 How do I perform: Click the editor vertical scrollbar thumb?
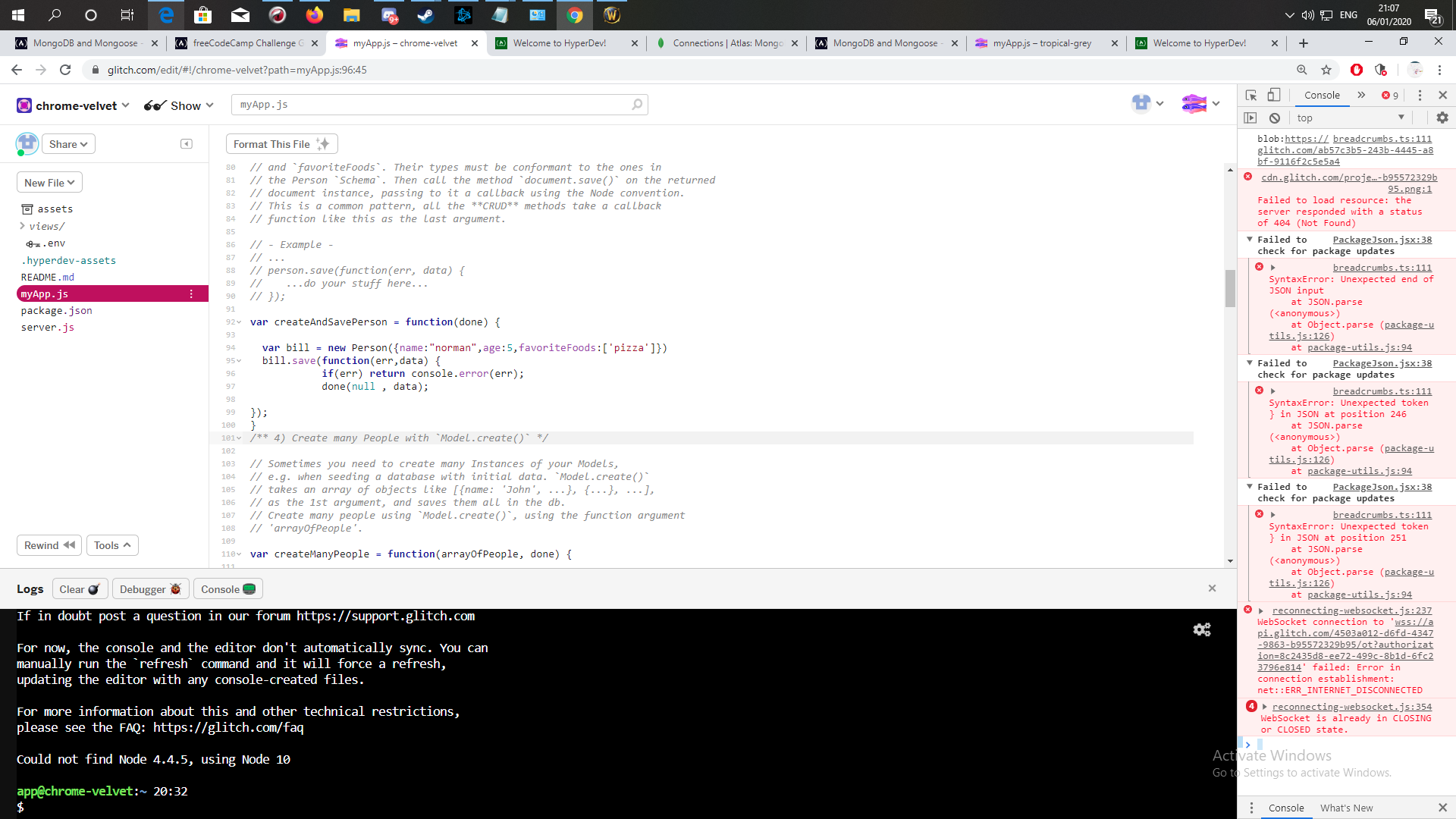[x=1230, y=288]
